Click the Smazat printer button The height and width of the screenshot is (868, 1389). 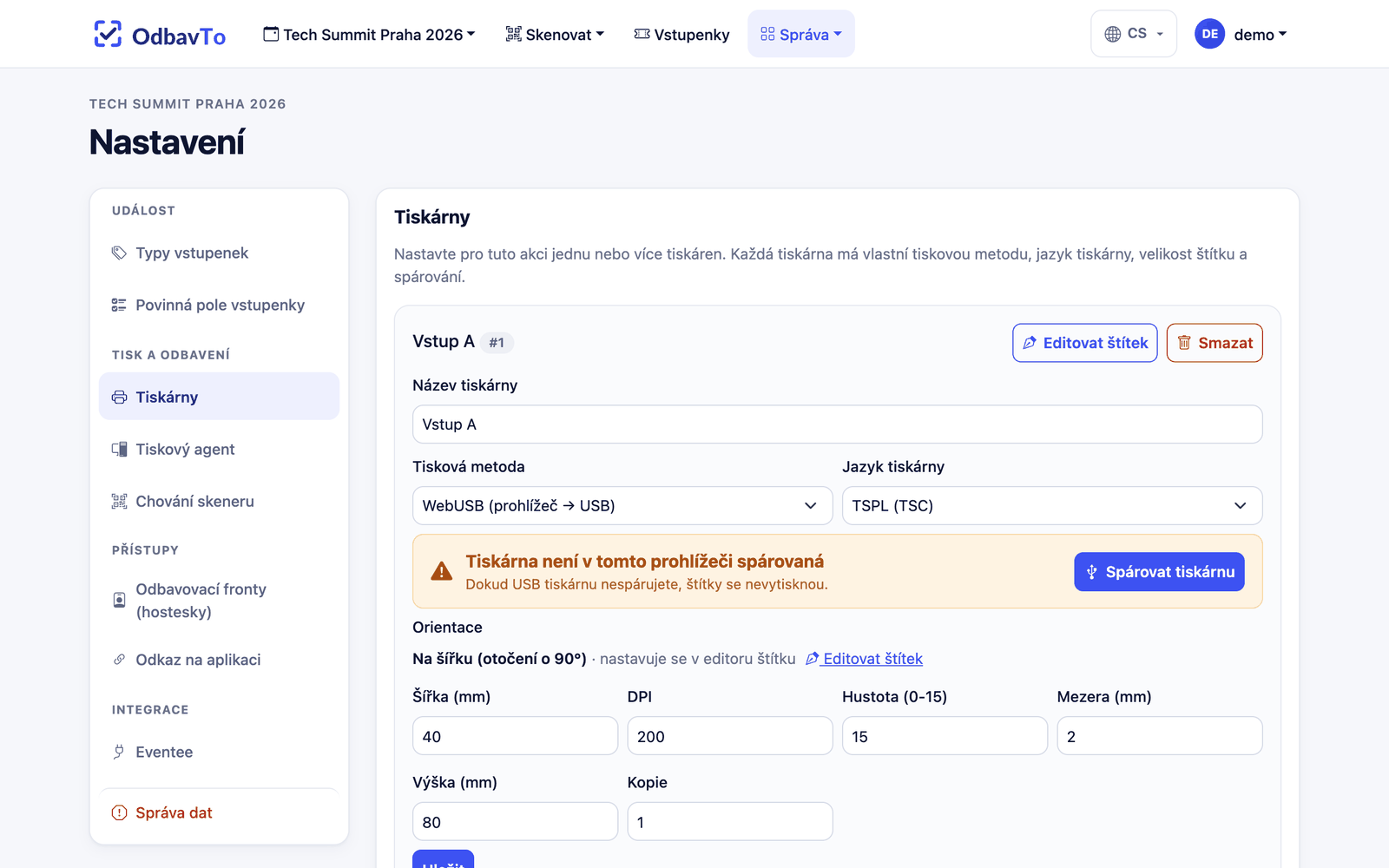[x=1215, y=343]
